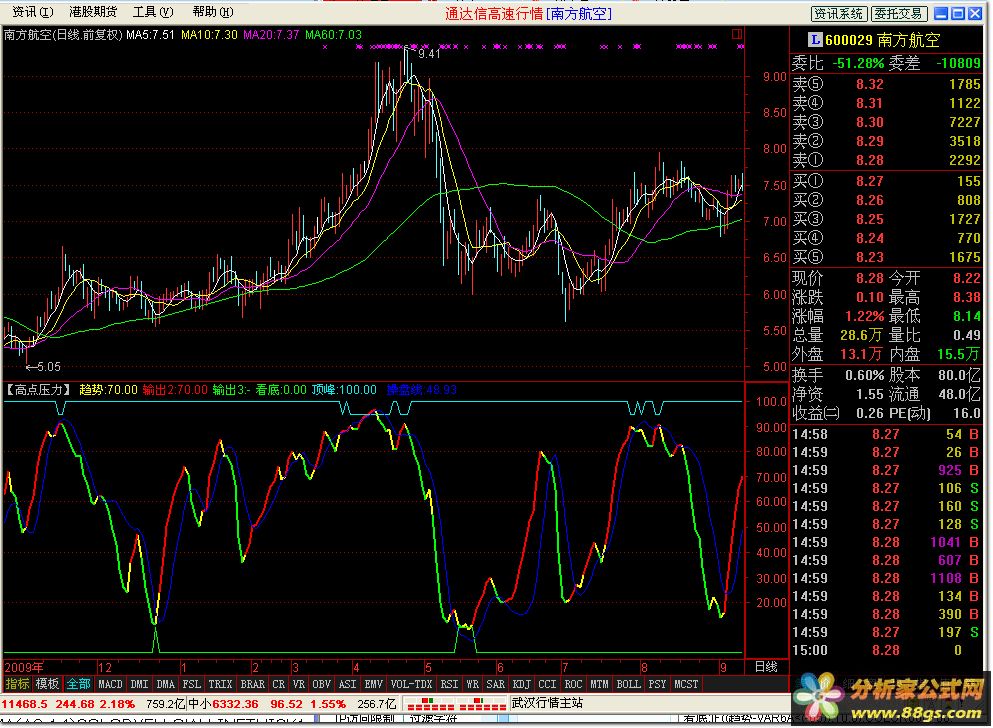993x728 pixels.
Task: Switch indicator to RSI
Action: [x=449, y=684]
